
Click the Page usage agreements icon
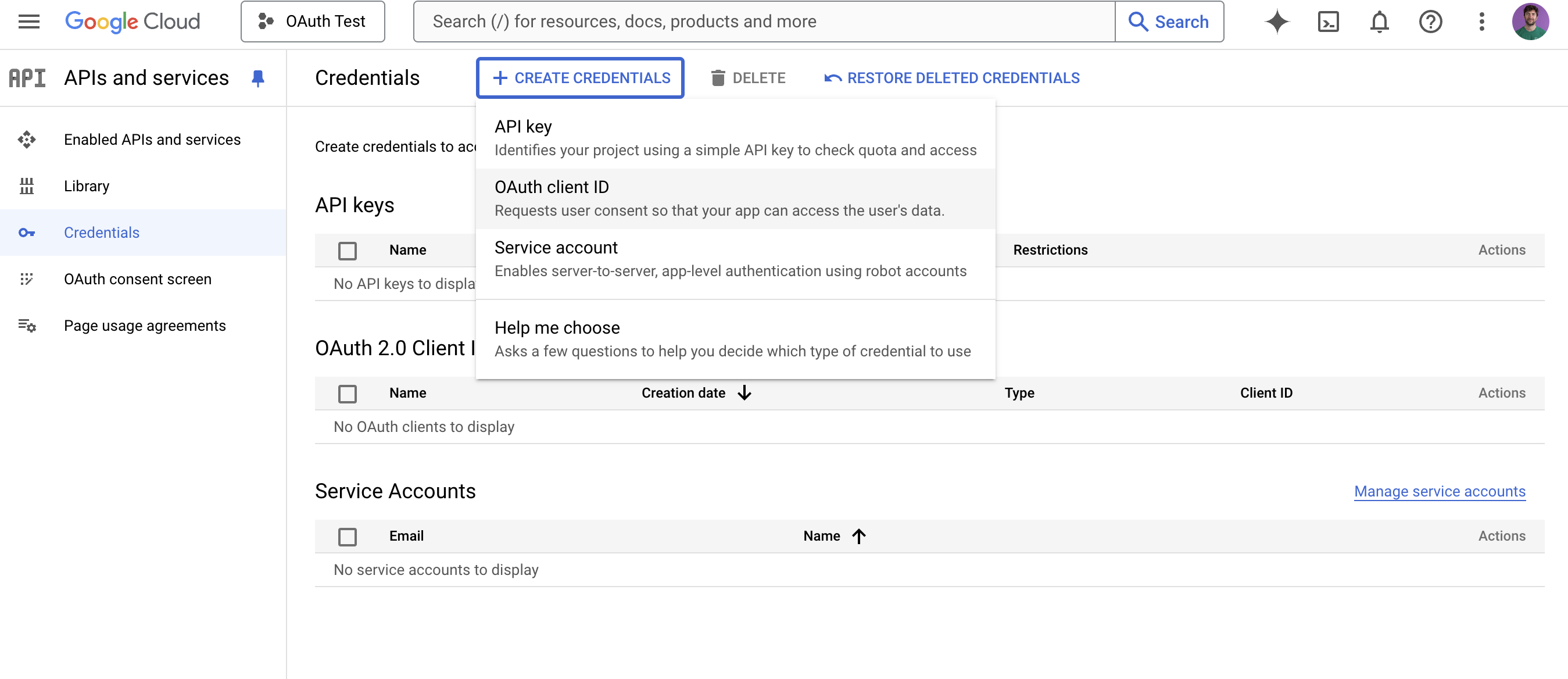pos(27,326)
